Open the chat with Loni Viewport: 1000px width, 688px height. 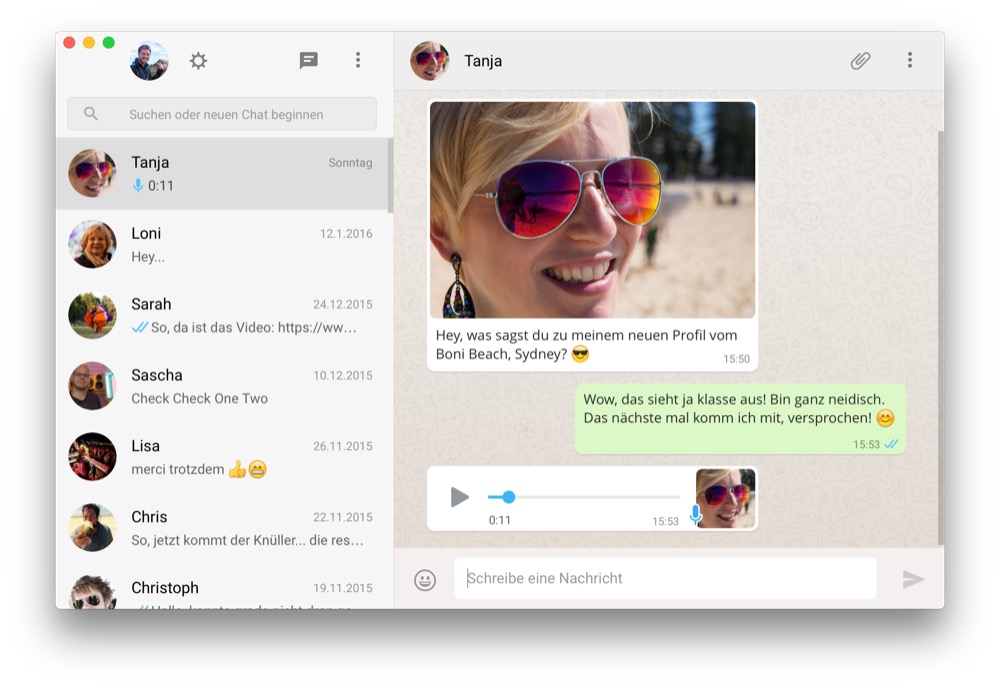point(224,245)
